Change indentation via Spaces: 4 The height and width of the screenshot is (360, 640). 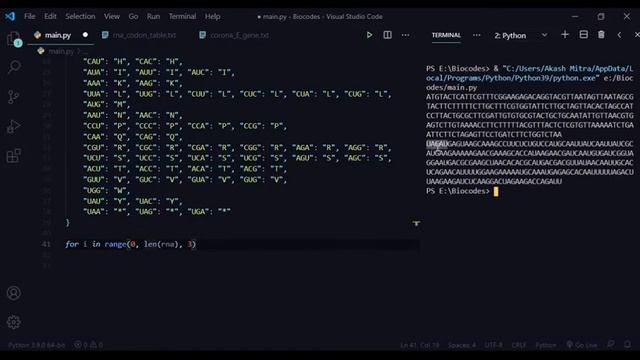(x=462, y=345)
